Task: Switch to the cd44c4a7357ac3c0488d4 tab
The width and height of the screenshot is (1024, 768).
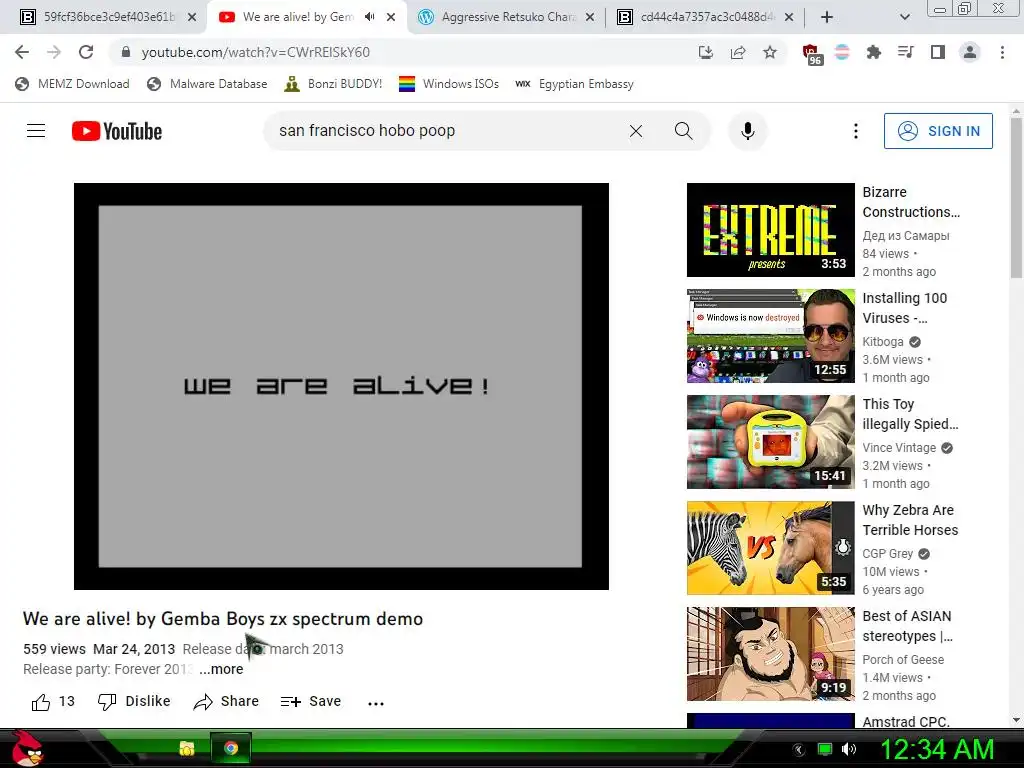Action: tap(707, 17)
